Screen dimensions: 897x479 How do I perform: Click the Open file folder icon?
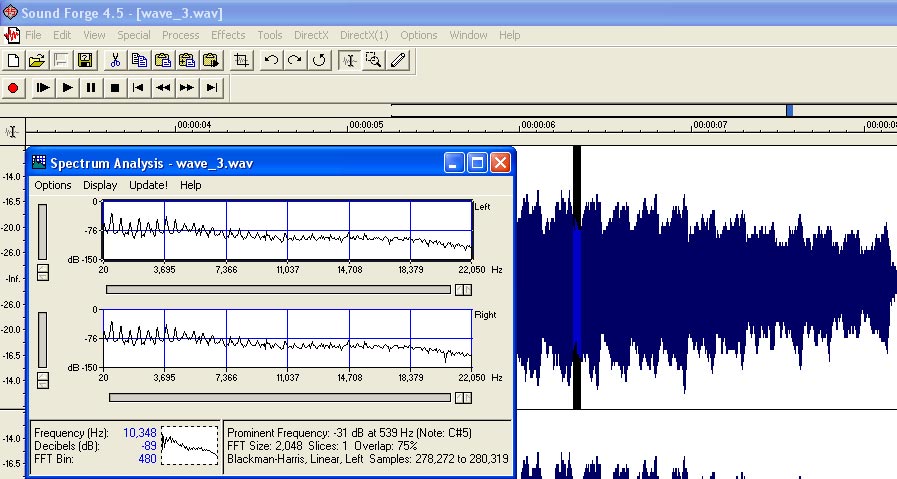pyautogui.click(x=37, y=60)
